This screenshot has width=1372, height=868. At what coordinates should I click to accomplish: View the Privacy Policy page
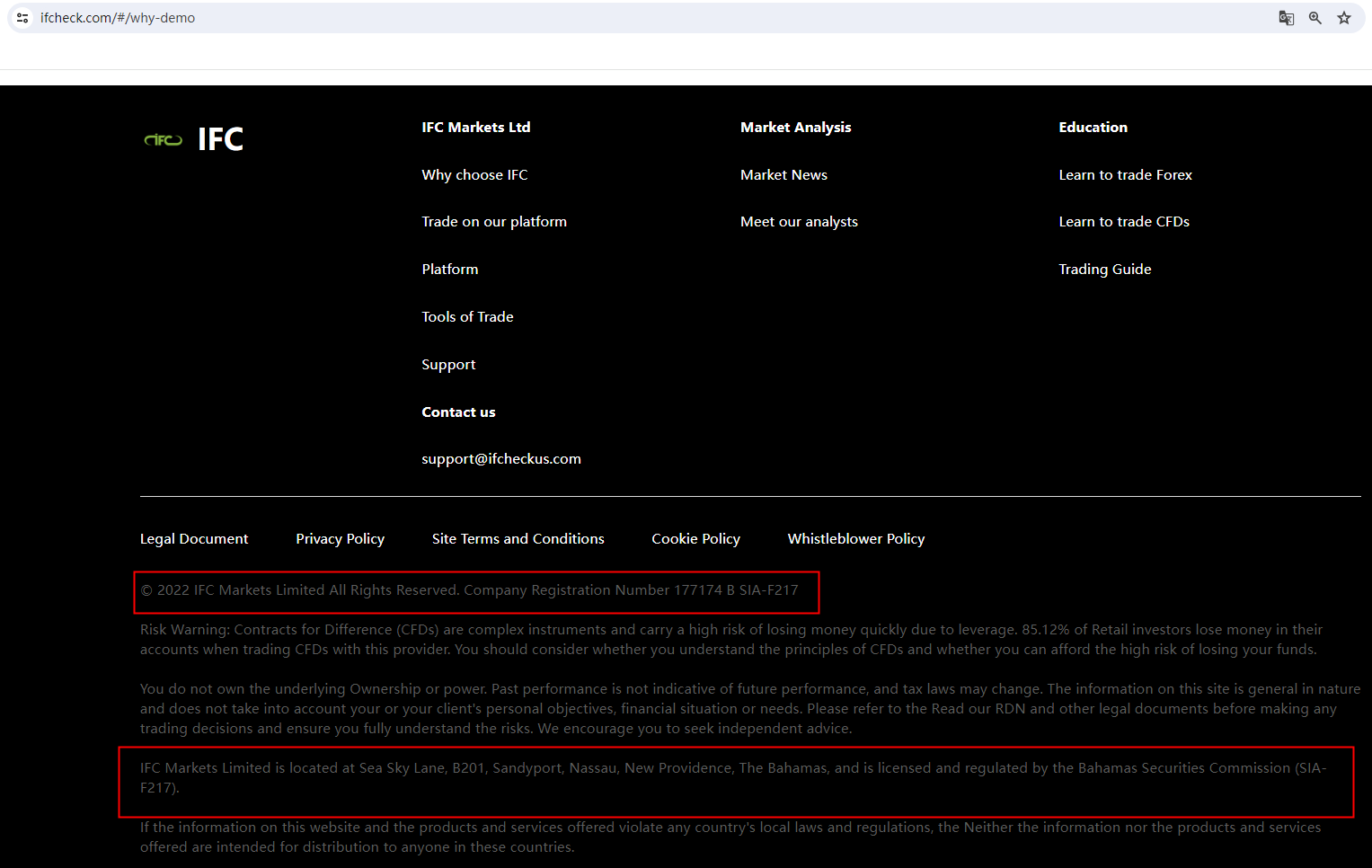340,538
